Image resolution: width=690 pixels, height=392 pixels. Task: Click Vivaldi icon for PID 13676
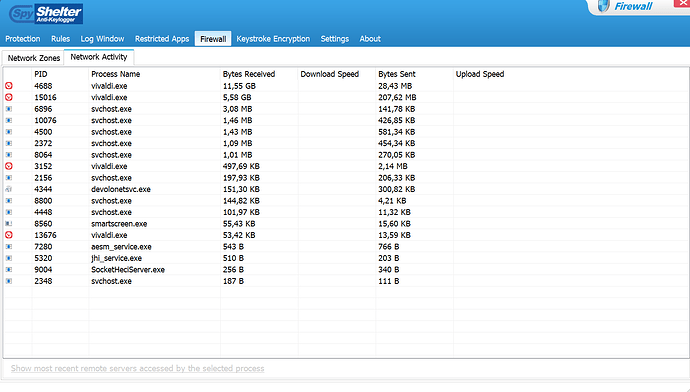pyautogui.click(x=9, y=235)
